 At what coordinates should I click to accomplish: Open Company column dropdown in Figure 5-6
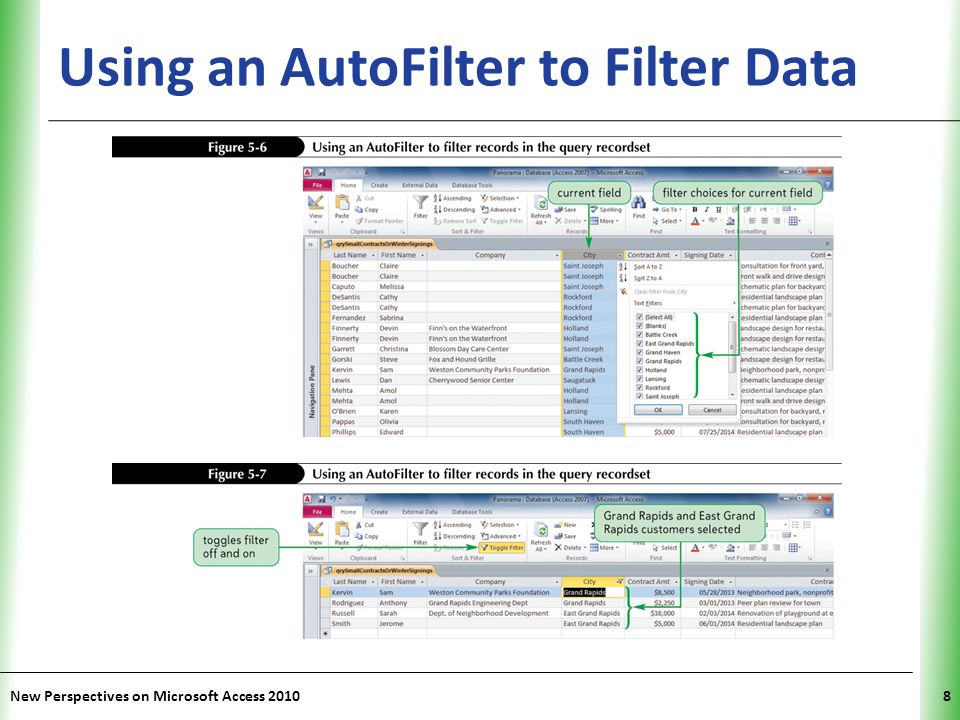[557, 255]
